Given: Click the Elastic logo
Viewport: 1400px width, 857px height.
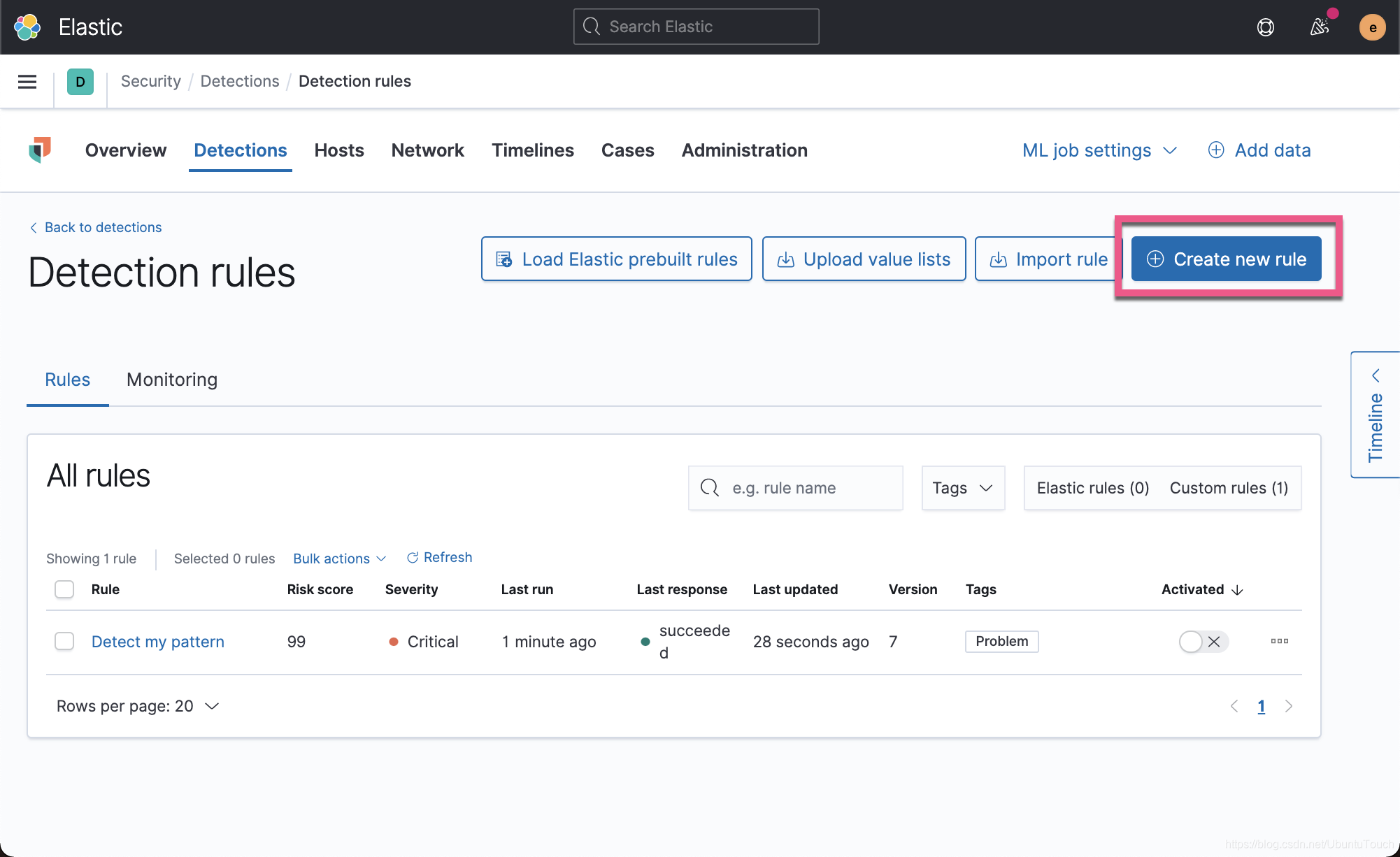Looking at the screenshot, I should point(27,27).
